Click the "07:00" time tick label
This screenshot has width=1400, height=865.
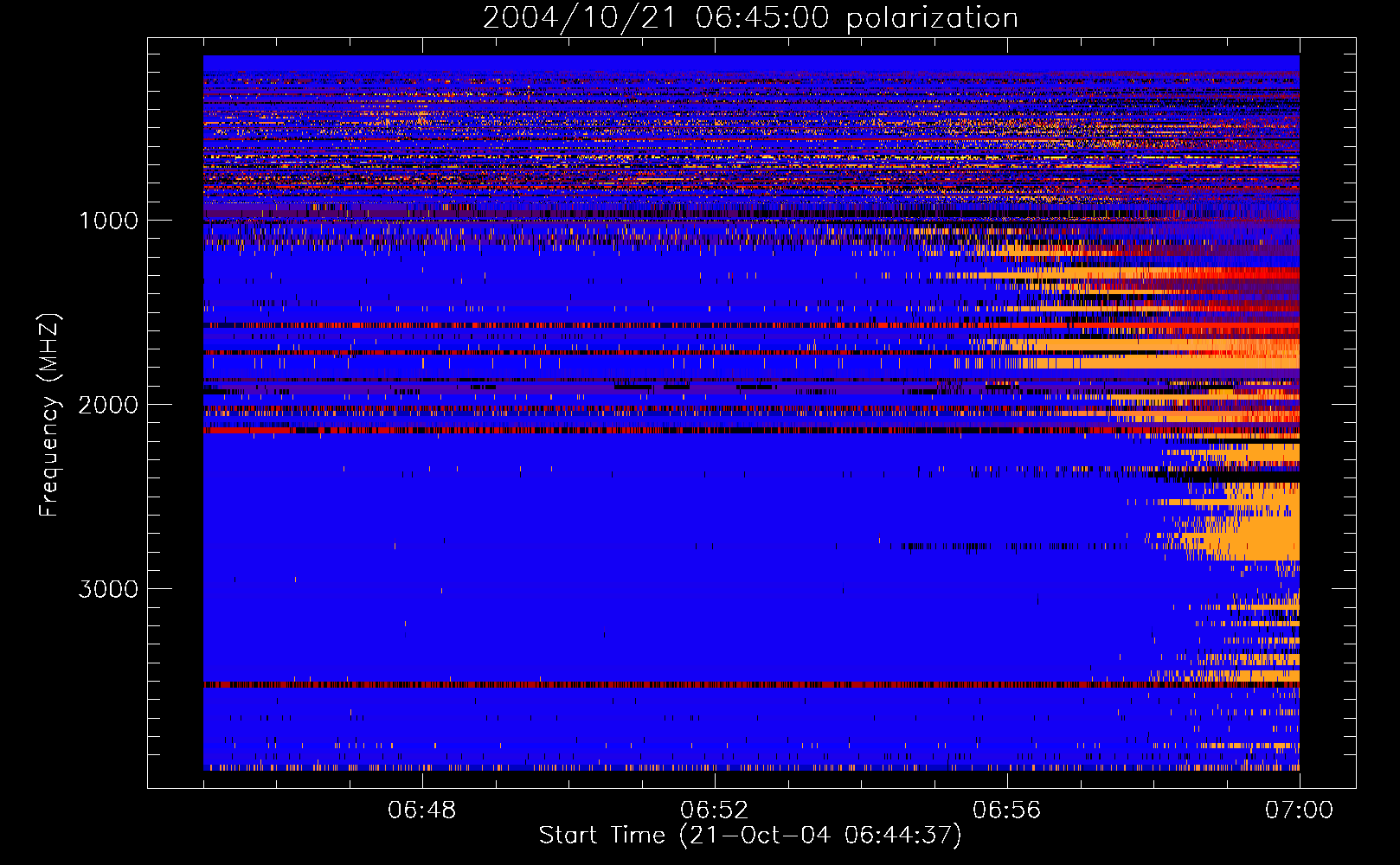(x=1299, y=811)
